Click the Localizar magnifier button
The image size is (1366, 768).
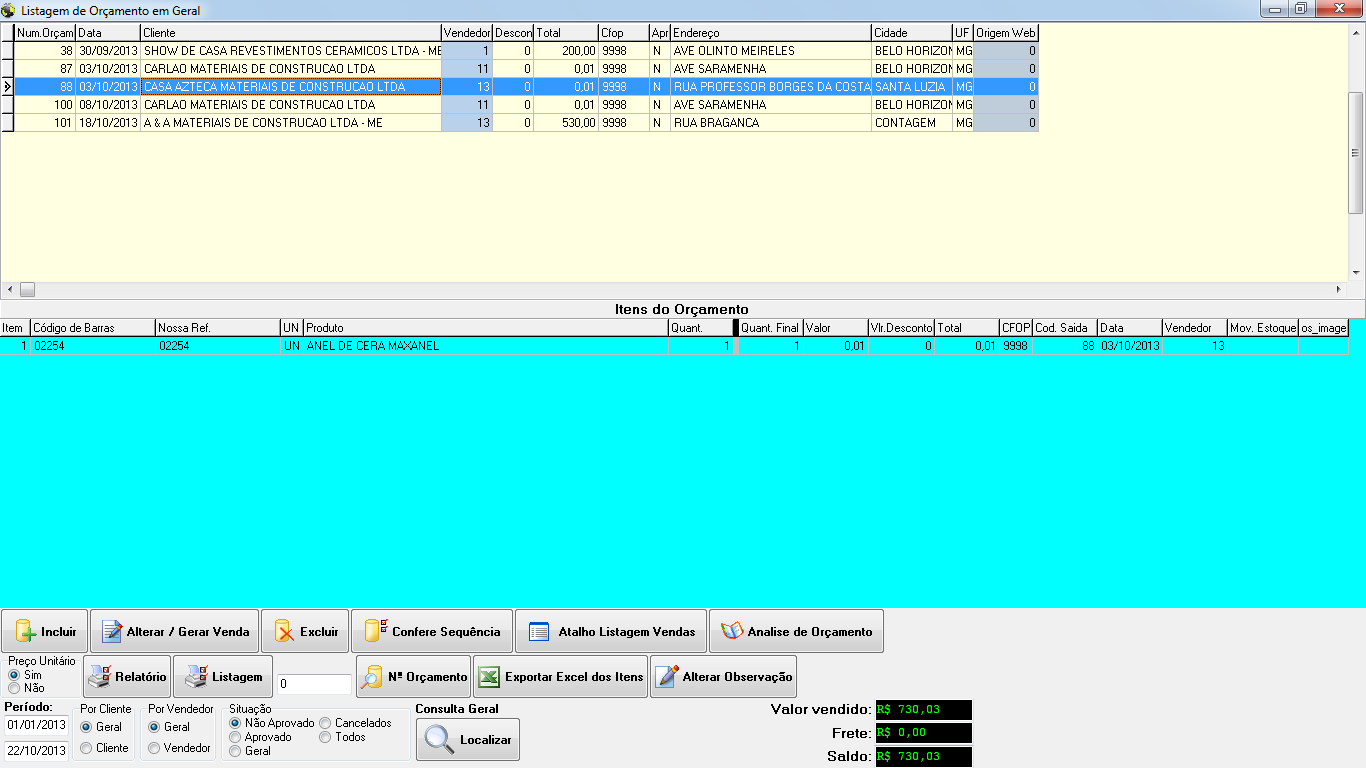pos(468,739)
